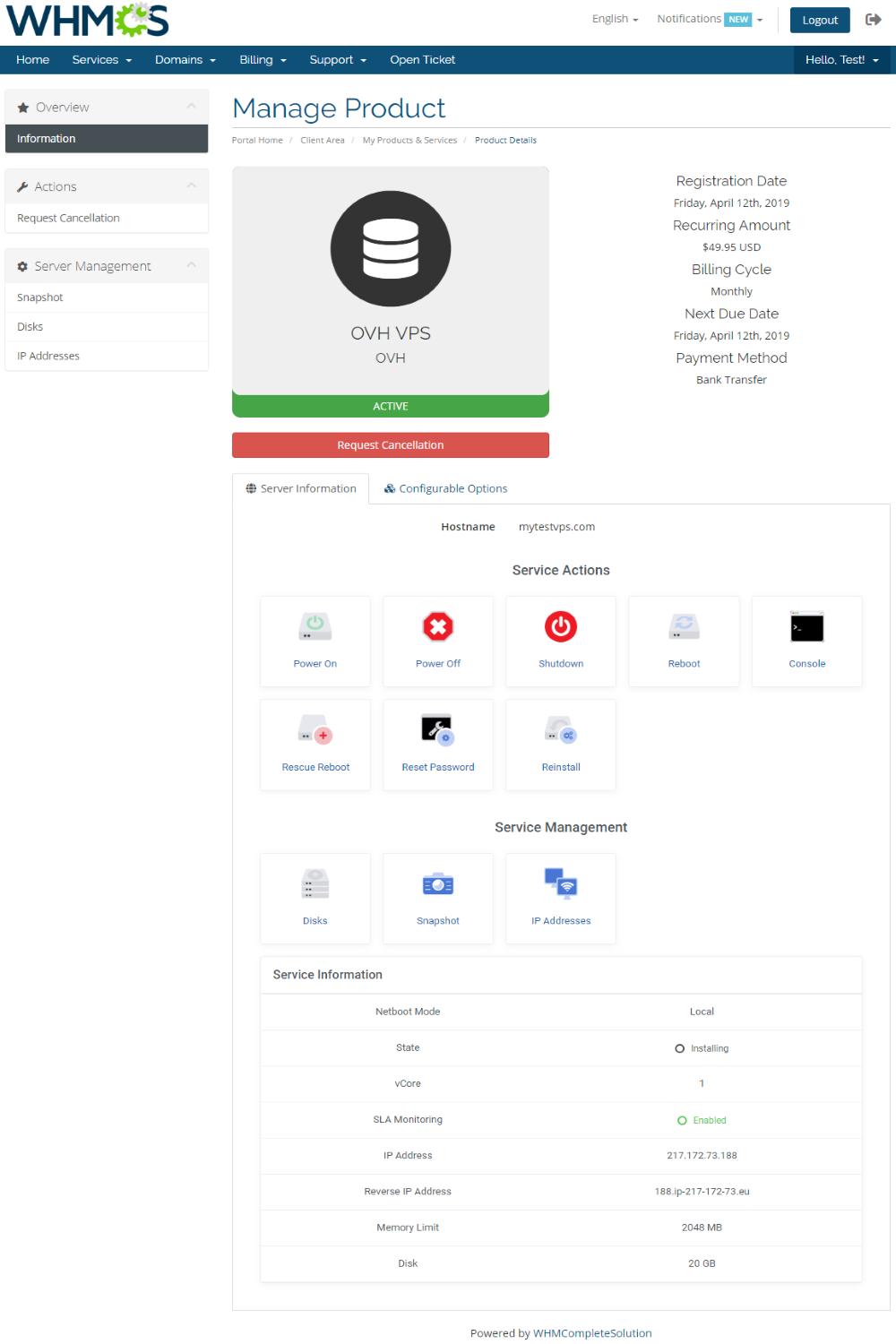Select Information in the Overview sidebar
The image size is (896, 1344).
coord(107,139)
